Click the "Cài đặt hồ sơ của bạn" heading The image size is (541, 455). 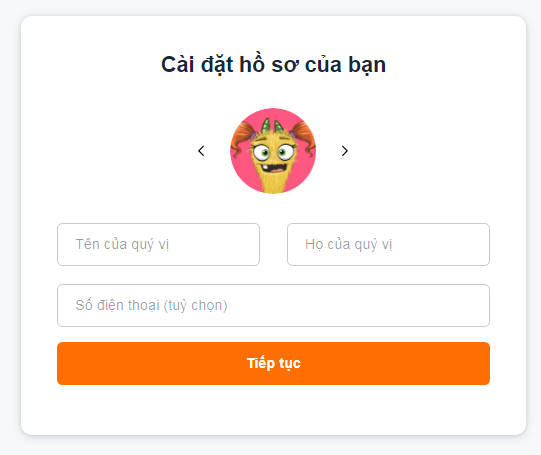273,65
